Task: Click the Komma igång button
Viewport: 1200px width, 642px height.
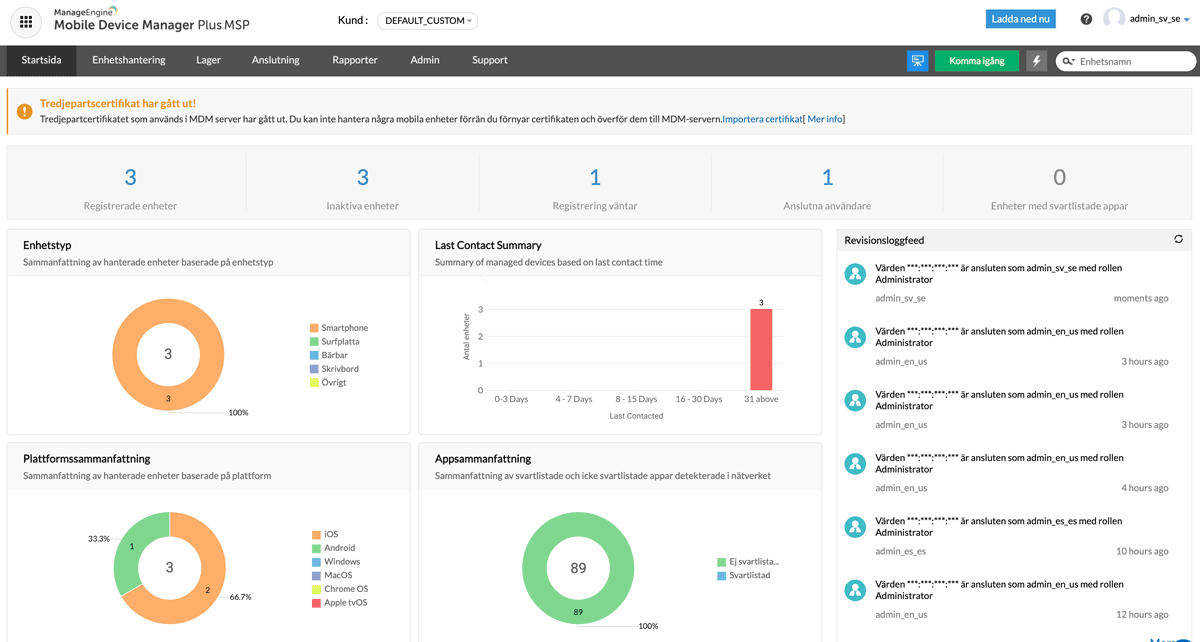Action: (x=977, y=61)
